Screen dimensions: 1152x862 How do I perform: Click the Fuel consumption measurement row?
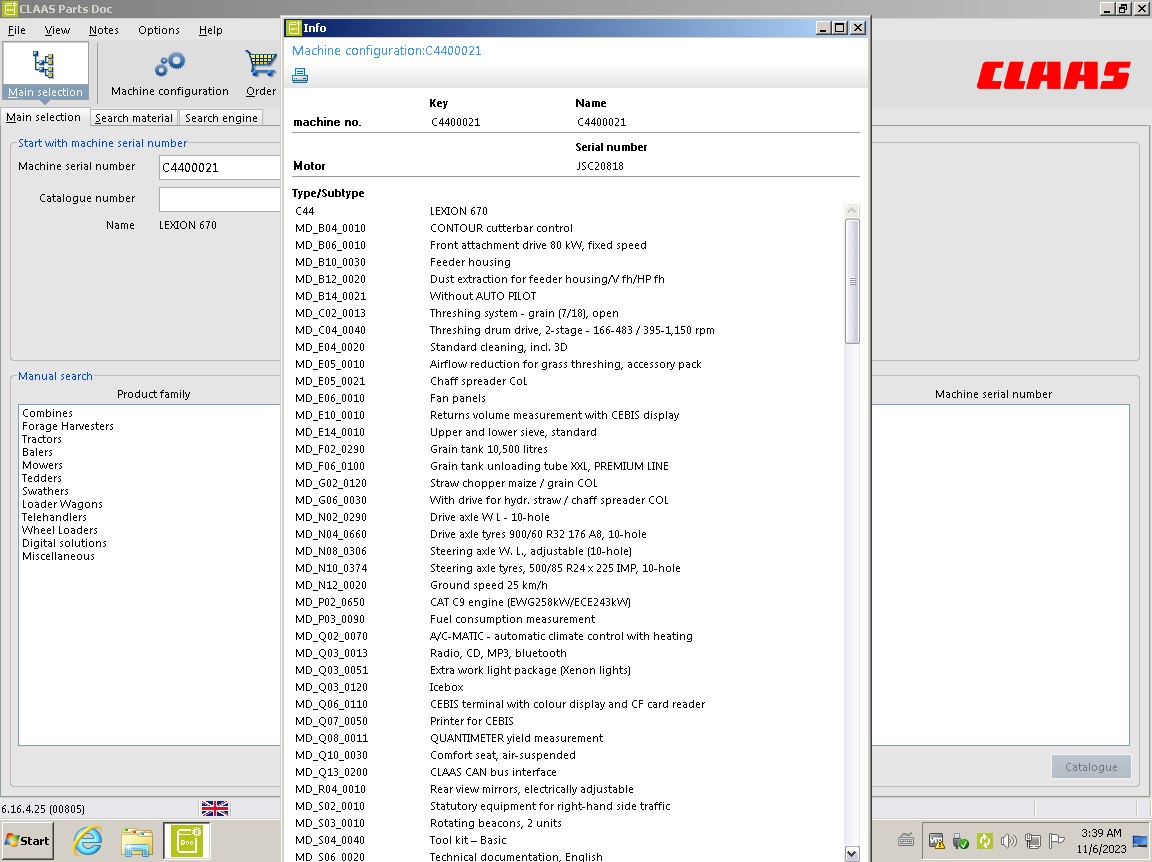click(x=568, y=619)
